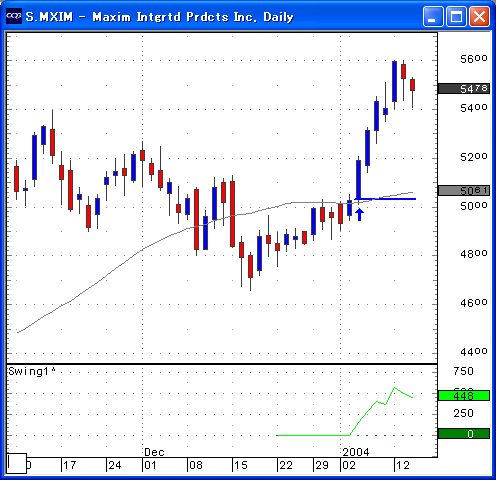Click the 17 date label on the time axis
496x480 pixels.
[x=70, y=465]
